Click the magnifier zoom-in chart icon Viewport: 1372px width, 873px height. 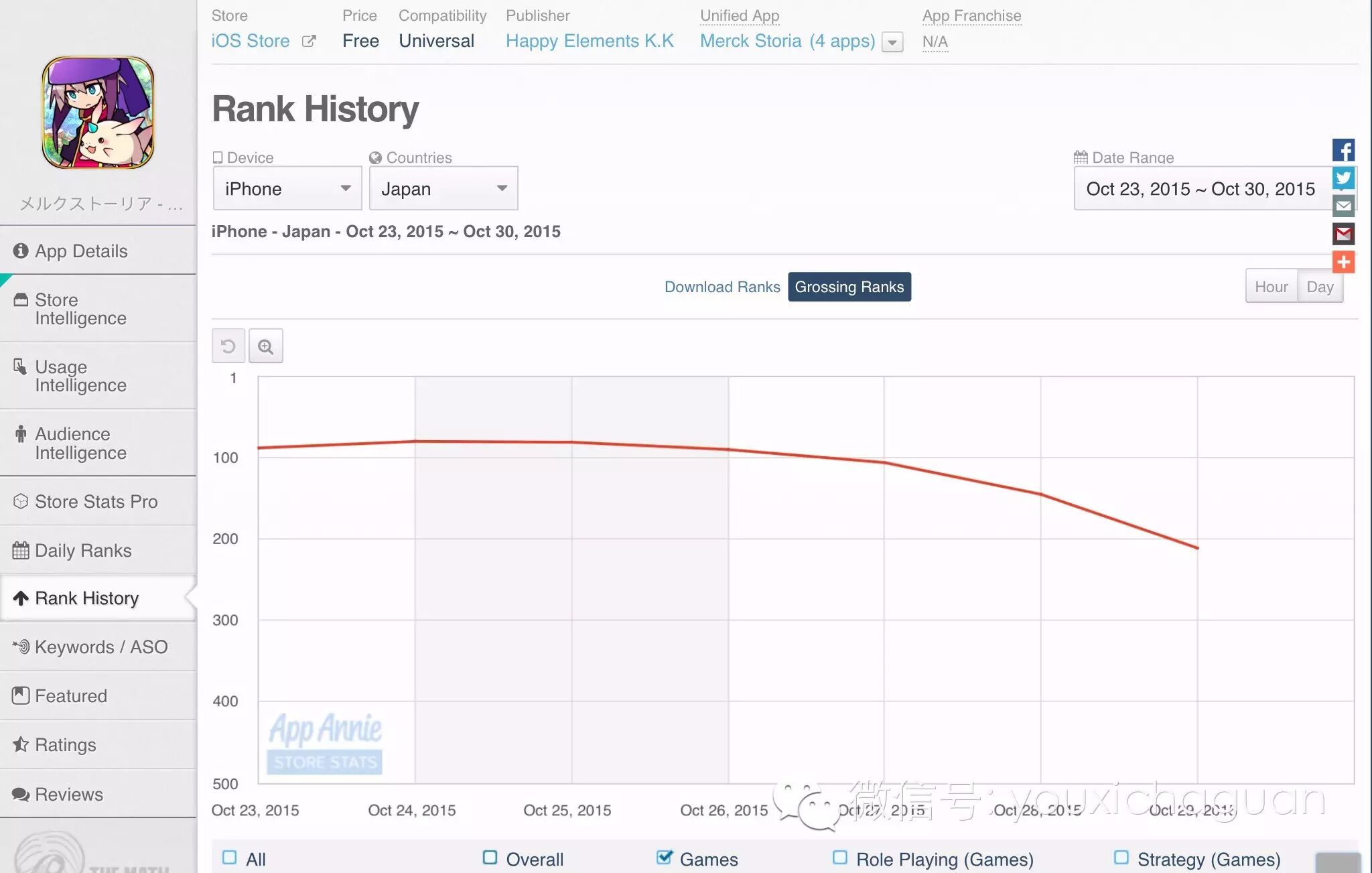click(x=266, y=346)
